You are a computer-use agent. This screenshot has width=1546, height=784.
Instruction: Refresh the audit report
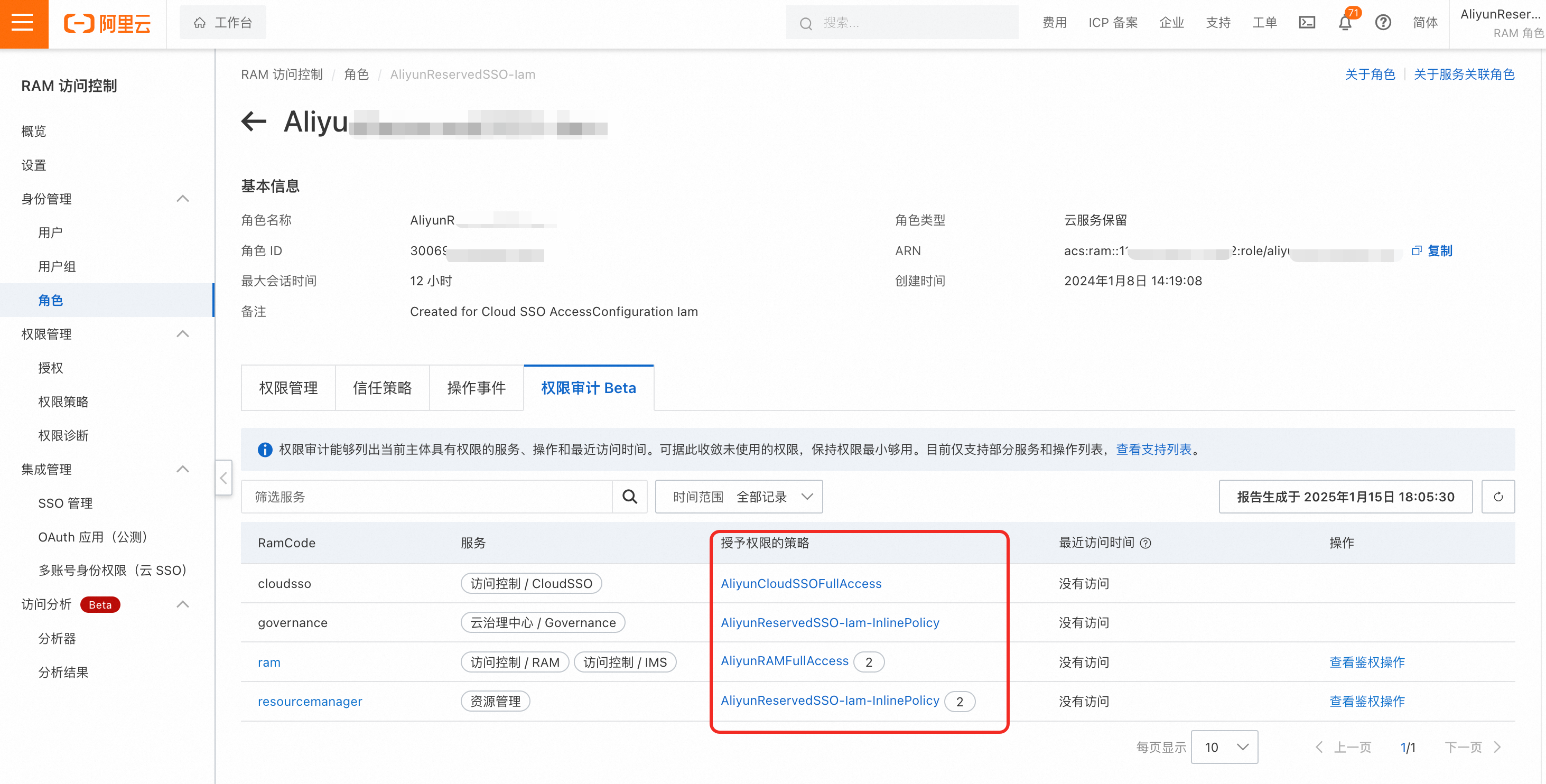(x=1498, y=497)
